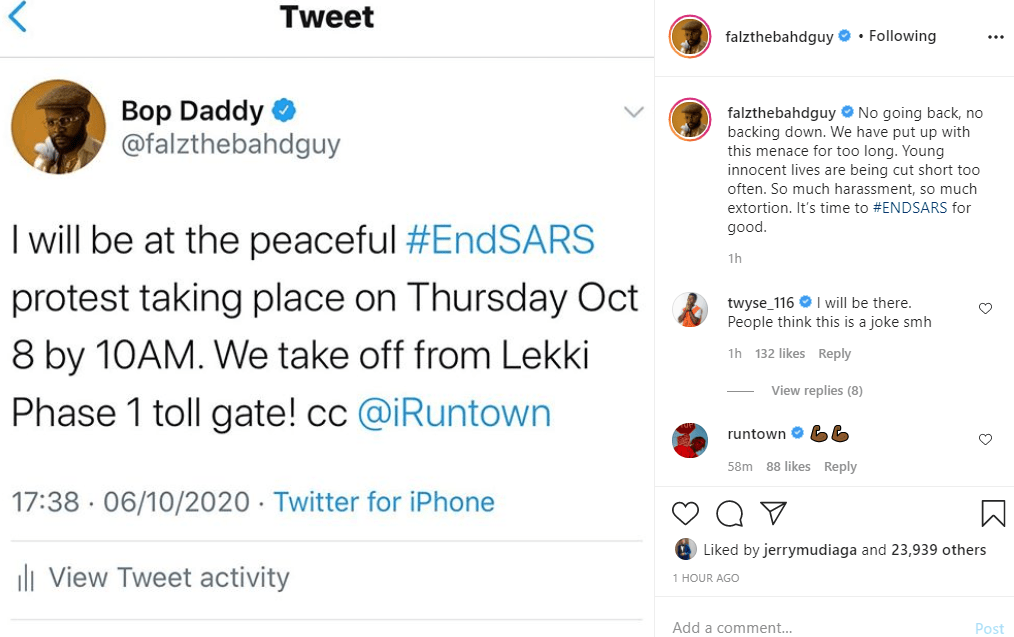Click the Following button in post header
This screenshot has height=637, width=1014.
pyautogui.click(x=902, y=36)
